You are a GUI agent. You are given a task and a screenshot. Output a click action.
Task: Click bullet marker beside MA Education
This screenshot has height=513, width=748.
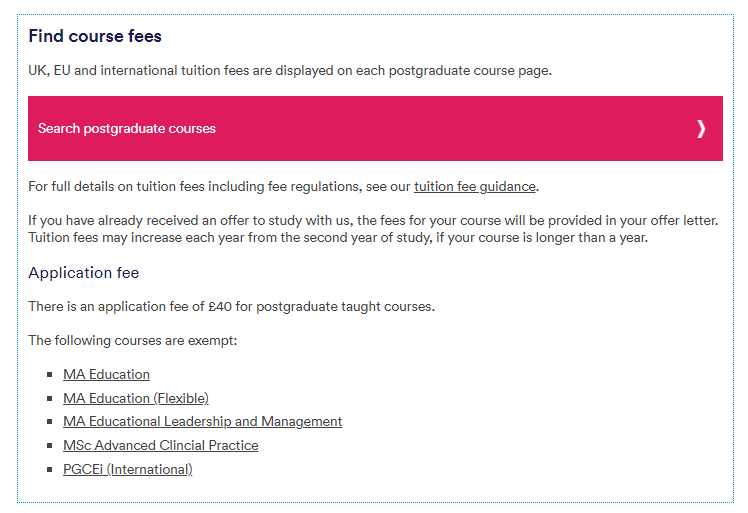point(50,375)
